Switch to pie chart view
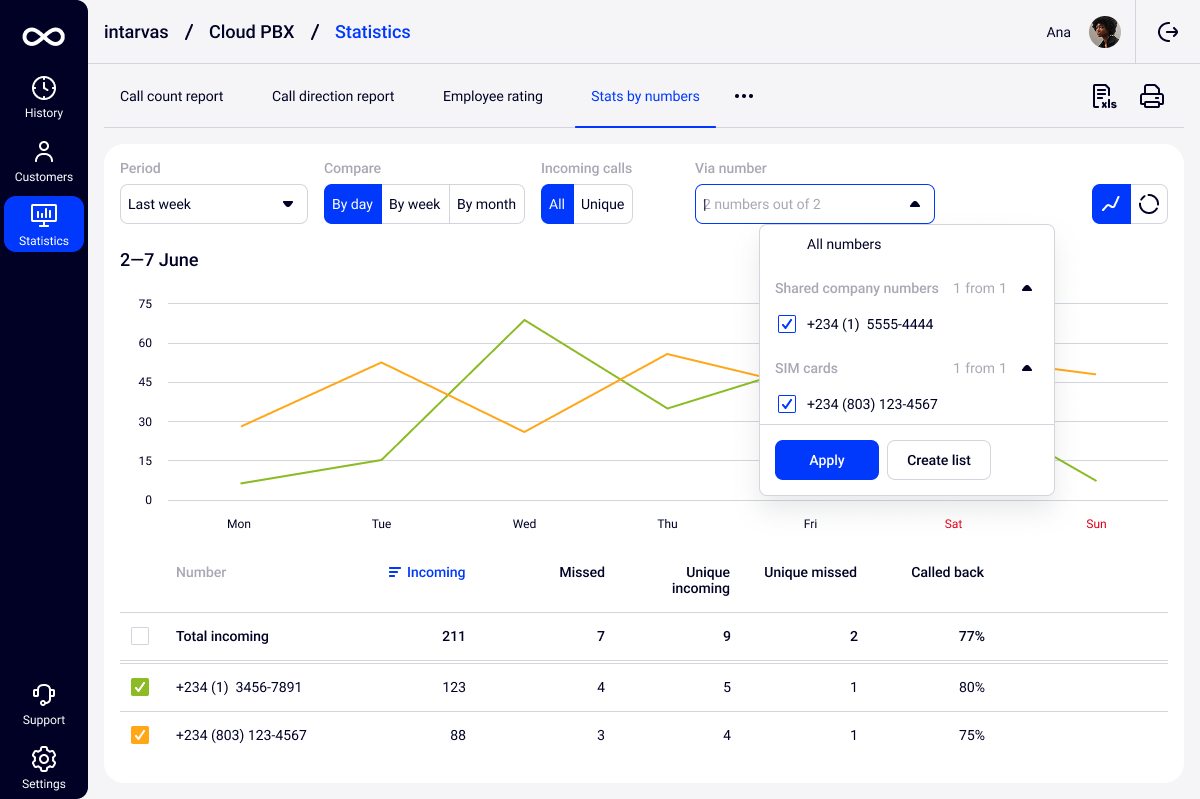 [1149, 204]
